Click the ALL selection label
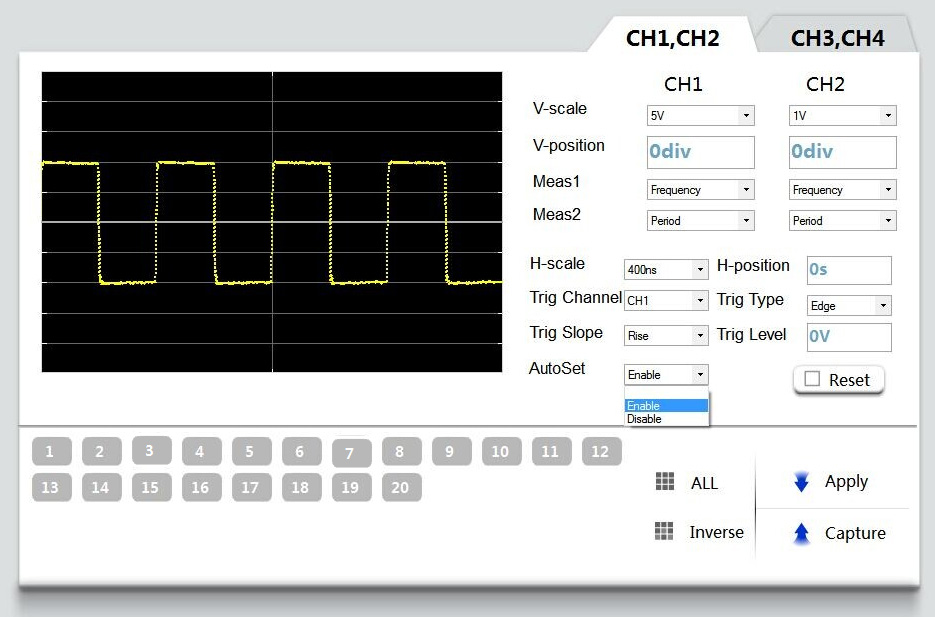The height and width of the screenshot is (617, 935). tap(704, 483)
